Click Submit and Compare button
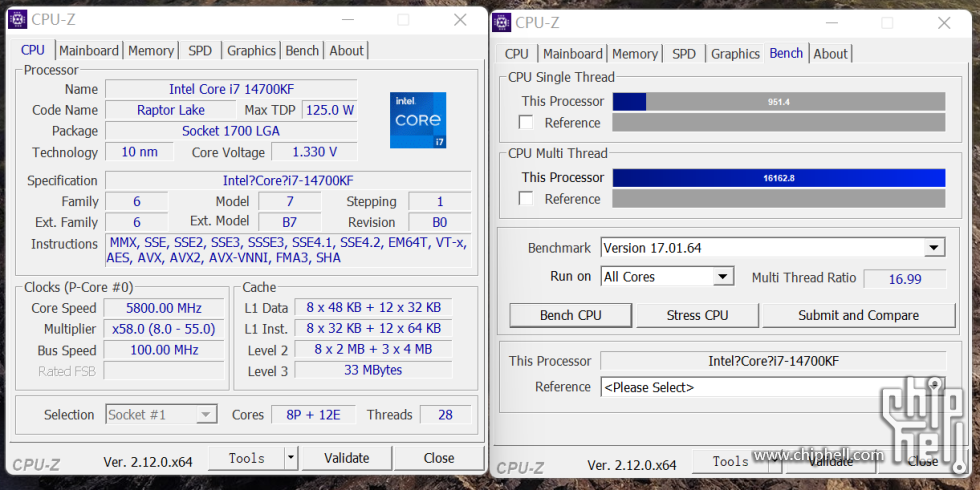 pos(859,316)
